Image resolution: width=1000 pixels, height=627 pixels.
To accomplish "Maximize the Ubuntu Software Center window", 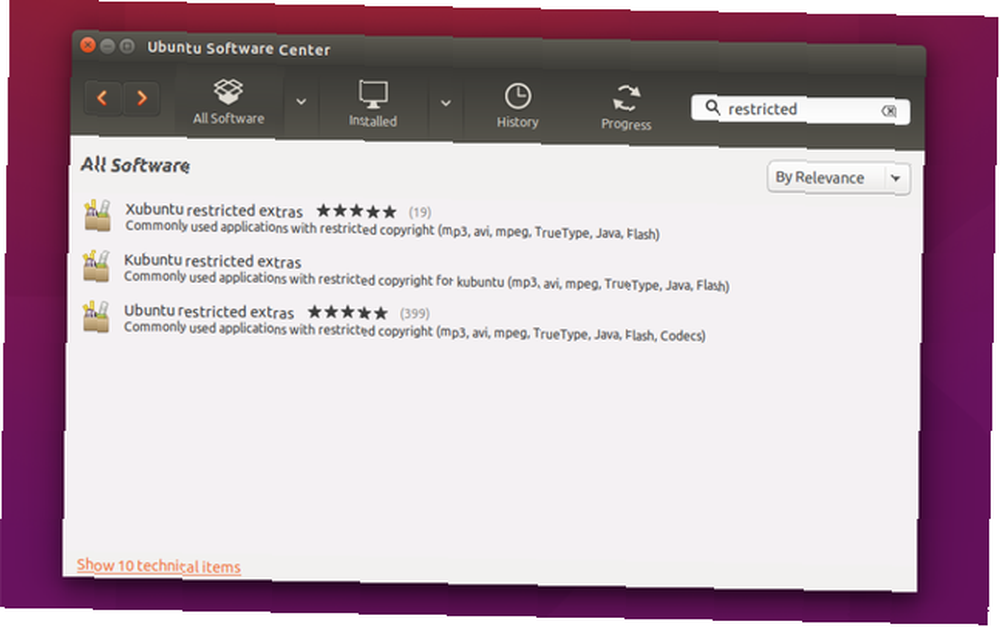I will pos(128,46).
